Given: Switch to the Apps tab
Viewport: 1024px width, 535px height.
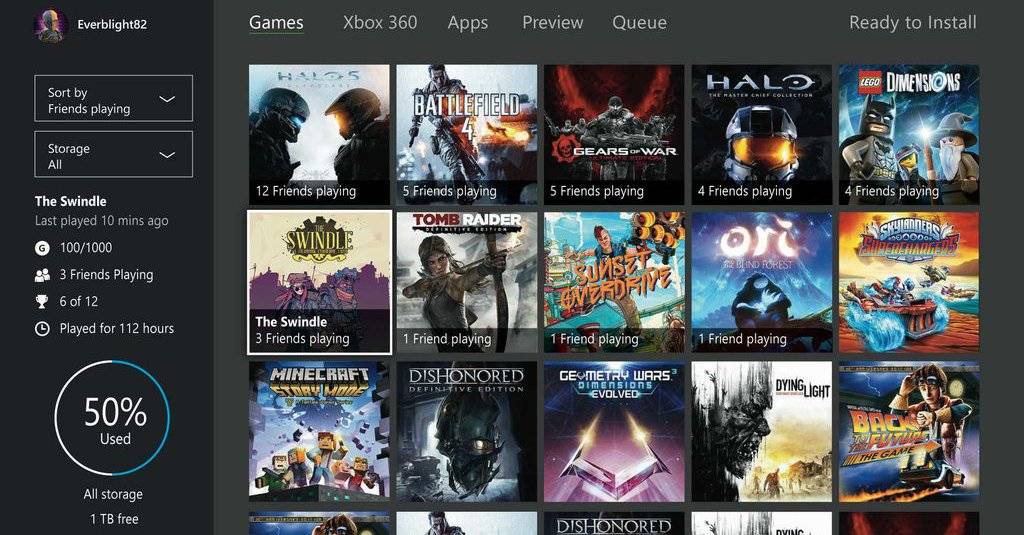Looking at the screenshot, I should coord(468,23).
